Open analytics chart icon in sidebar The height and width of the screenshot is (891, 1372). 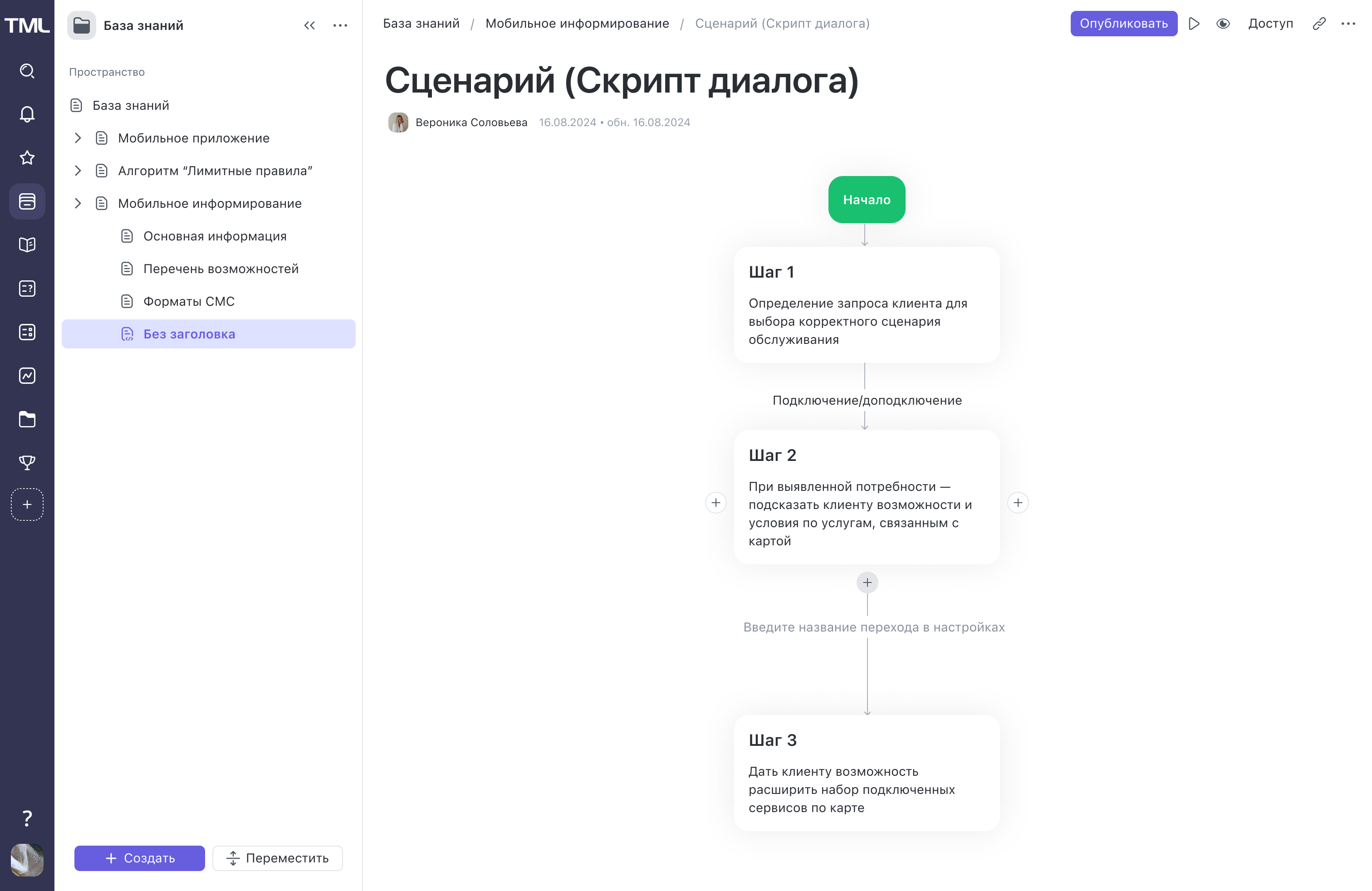27,375
